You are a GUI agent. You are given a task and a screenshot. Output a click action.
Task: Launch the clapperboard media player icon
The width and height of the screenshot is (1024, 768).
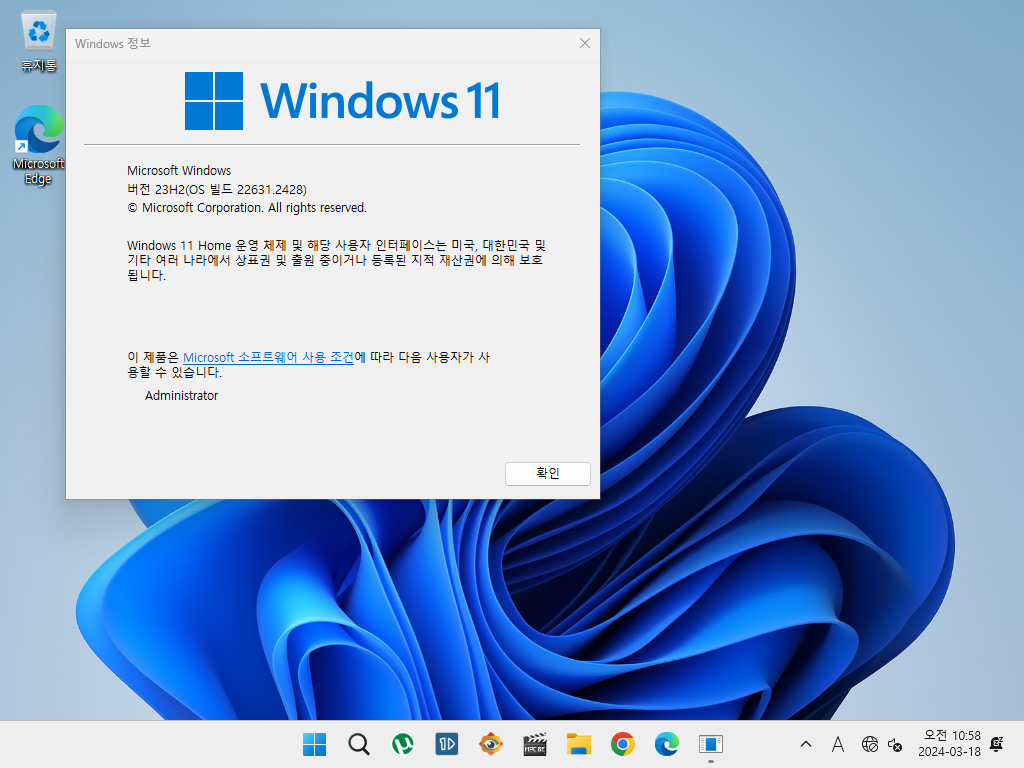(535, 744)
